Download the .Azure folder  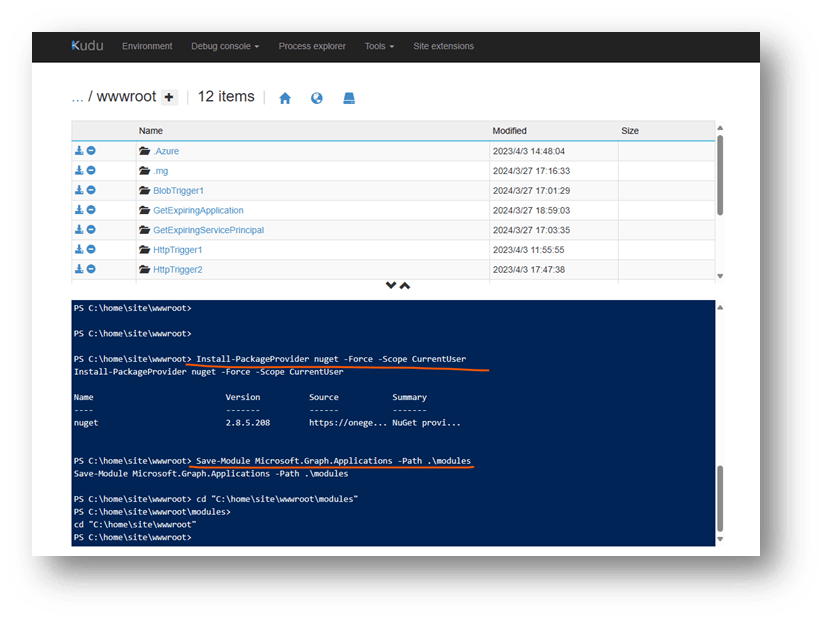click(79, 151)
